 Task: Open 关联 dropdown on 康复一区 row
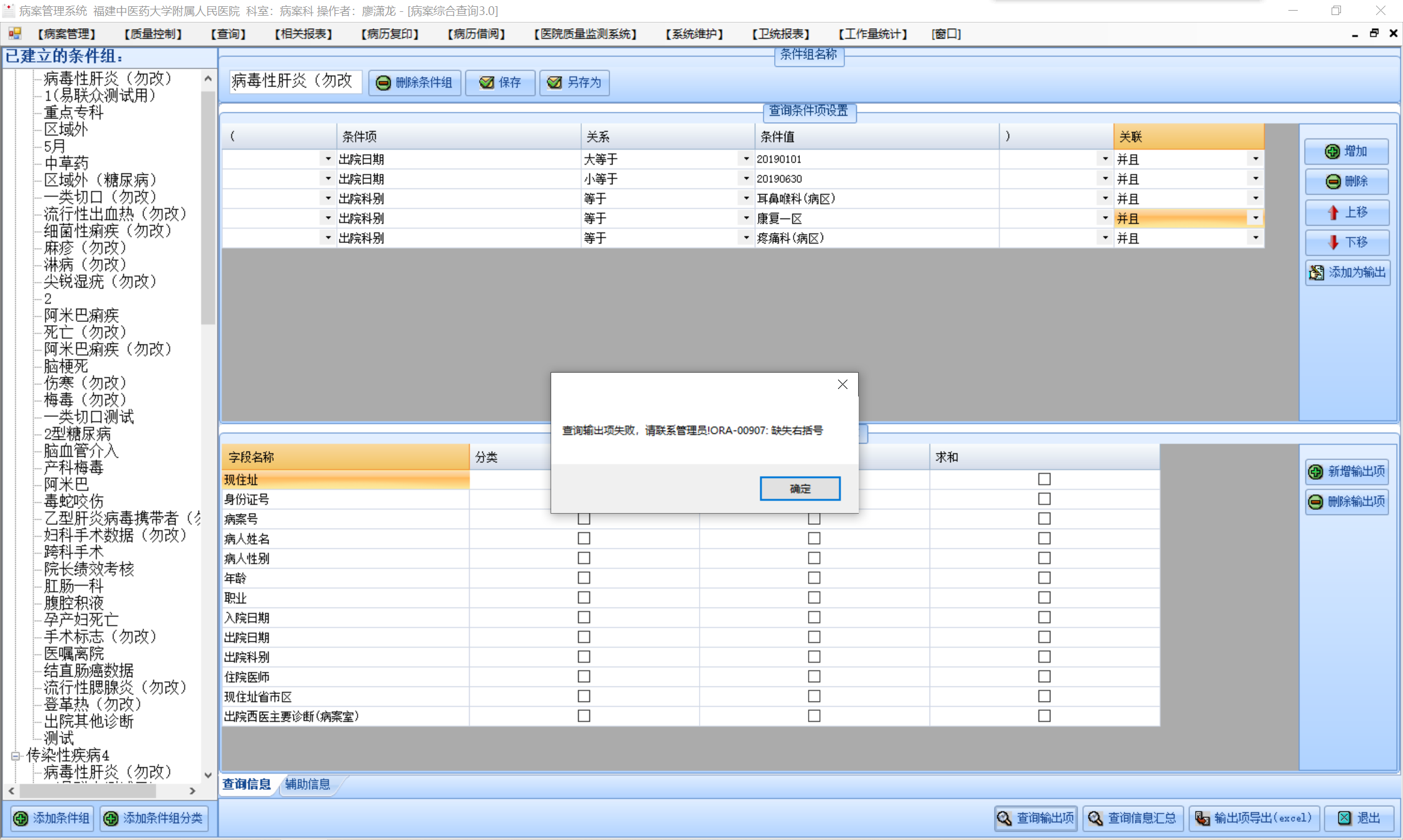click(x=1255, y=218)
